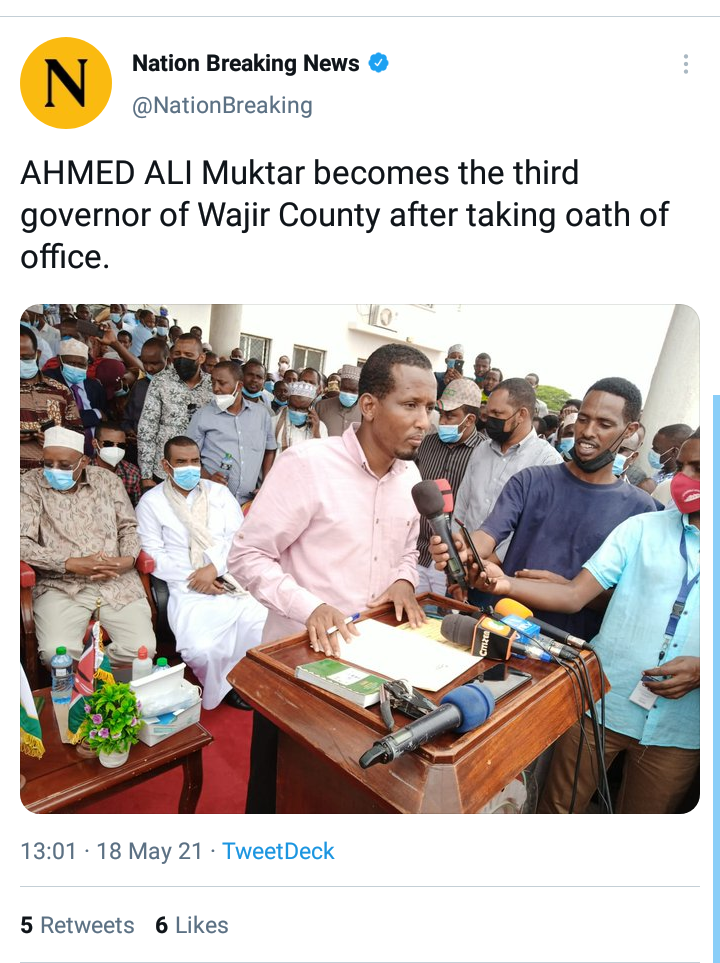
Task: View the 5 Retweets list
Action: click(77, 925)
